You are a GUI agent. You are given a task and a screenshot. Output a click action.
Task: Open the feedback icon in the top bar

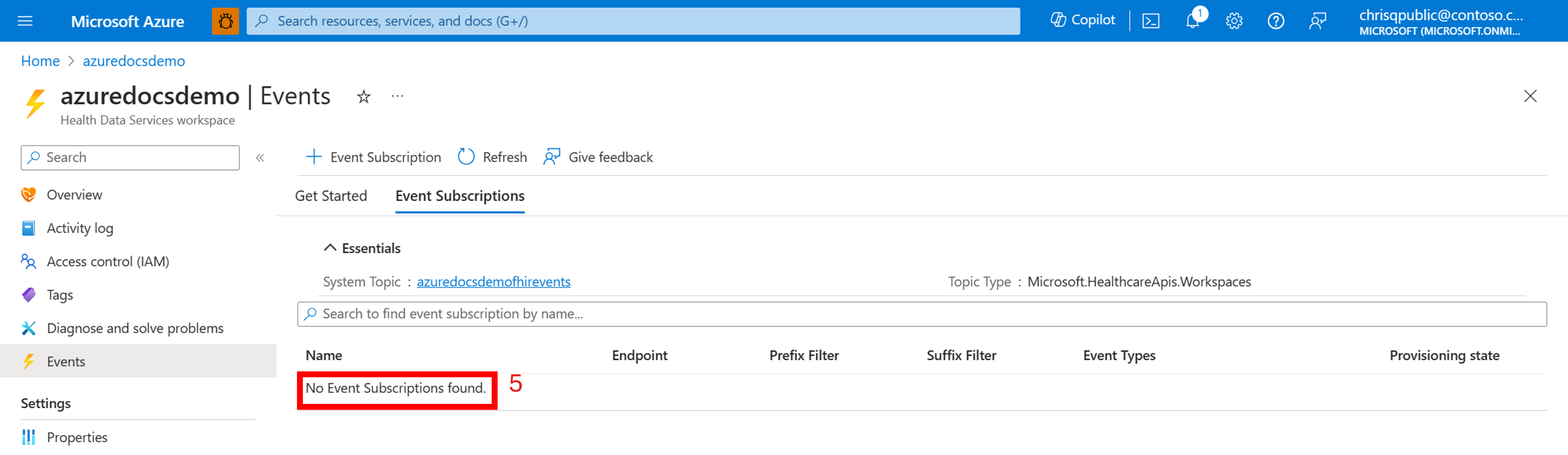(x=1318, y=20)
